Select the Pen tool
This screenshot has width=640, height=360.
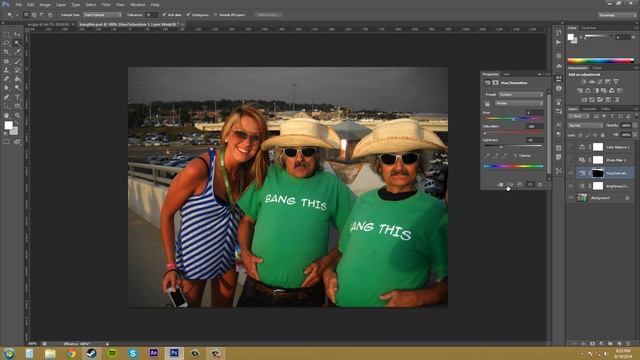point(6,97)
